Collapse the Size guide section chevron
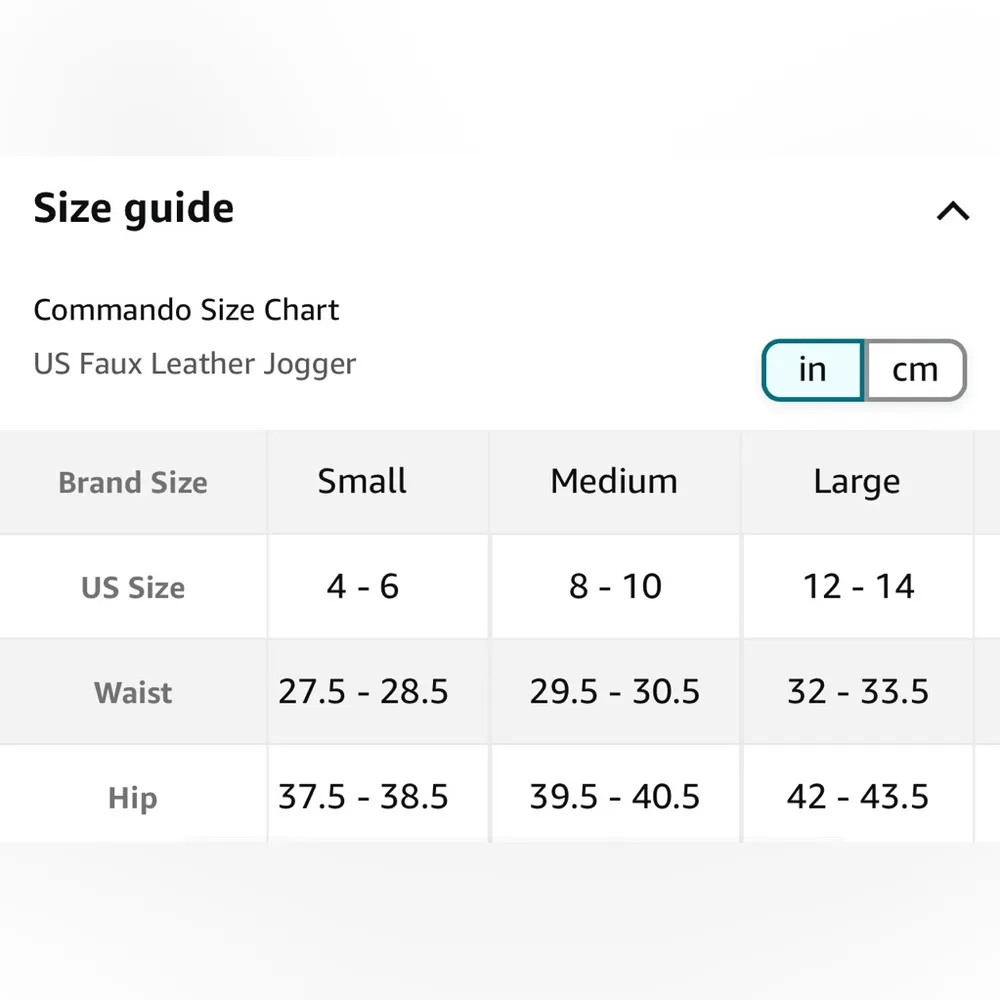The image size is (1000, 1000). [952, 211]
